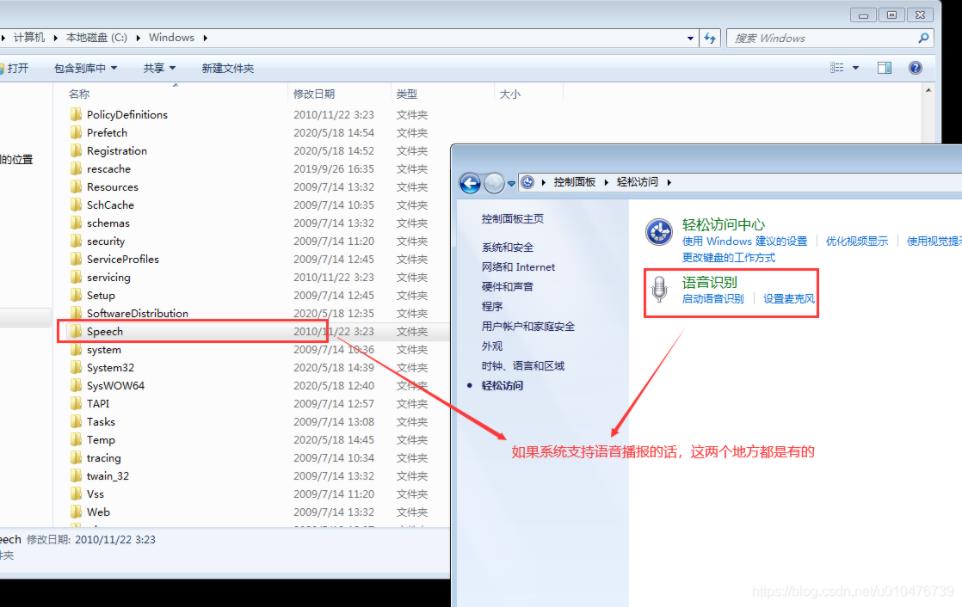This screenshot has height=607, width=962.
Task: Toggle the preview pane icon
Action: [884, 68]
